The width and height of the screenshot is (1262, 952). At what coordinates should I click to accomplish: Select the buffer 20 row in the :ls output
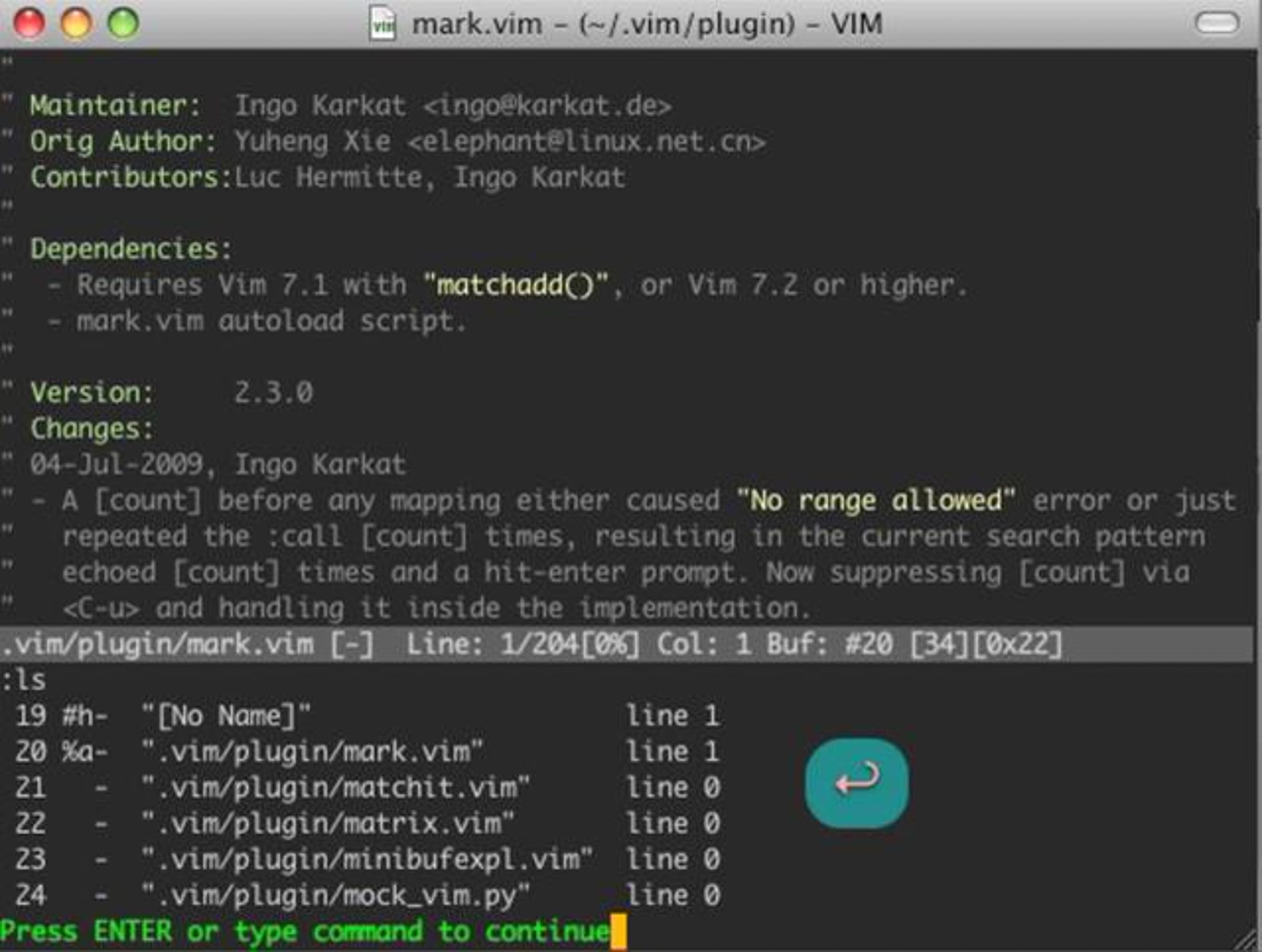pyautogui.click(x=367, y=752)
